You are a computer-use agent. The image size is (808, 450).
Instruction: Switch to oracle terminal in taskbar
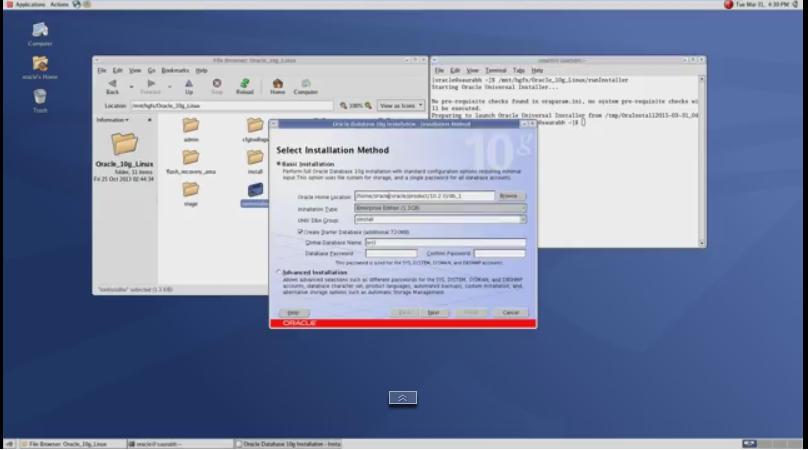click(x=179, y=444)
